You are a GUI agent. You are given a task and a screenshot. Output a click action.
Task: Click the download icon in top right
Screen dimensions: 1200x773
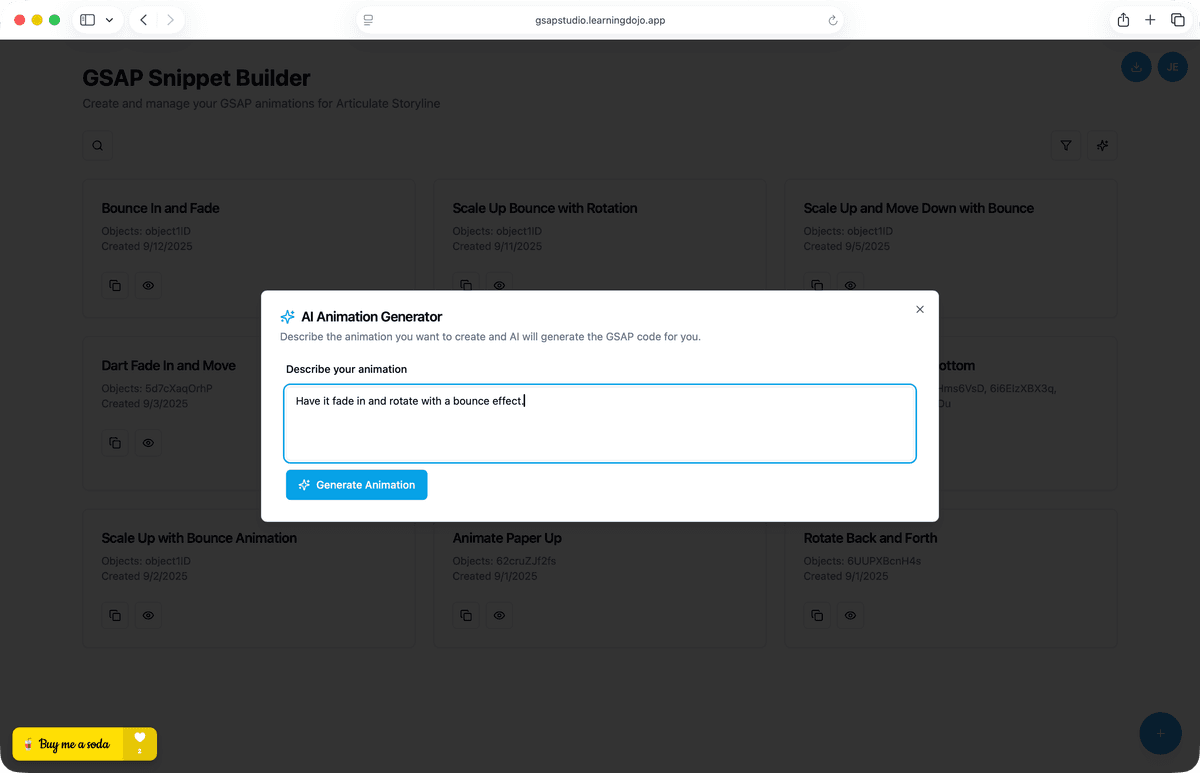[1136, 67]
